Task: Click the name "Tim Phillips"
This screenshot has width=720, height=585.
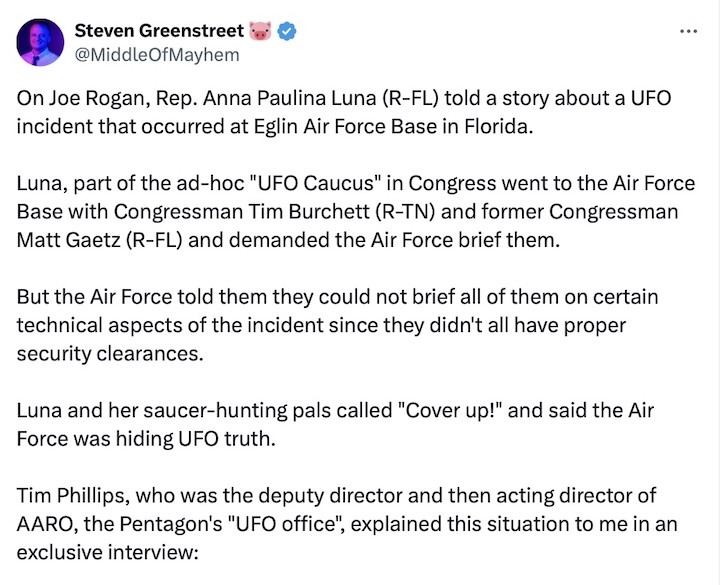Action: coord(67,496)
